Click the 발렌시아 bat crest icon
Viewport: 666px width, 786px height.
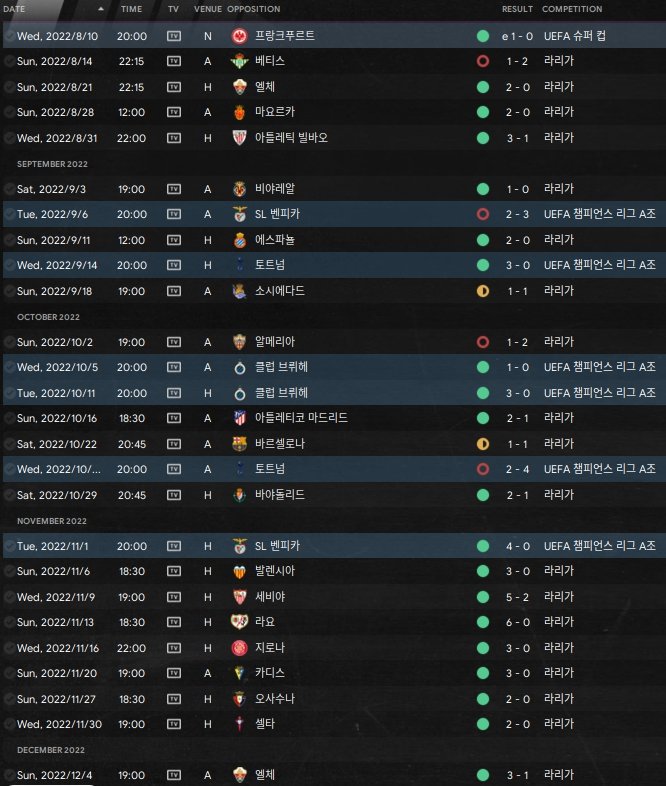pos(240,571)
